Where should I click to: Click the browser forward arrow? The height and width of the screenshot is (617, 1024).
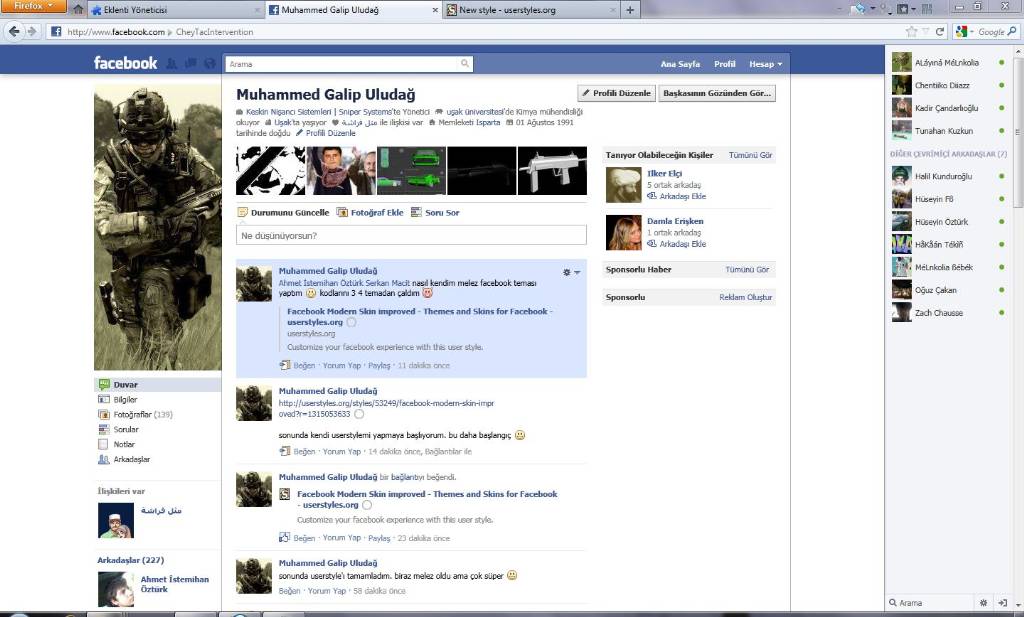tap(31, 31)
